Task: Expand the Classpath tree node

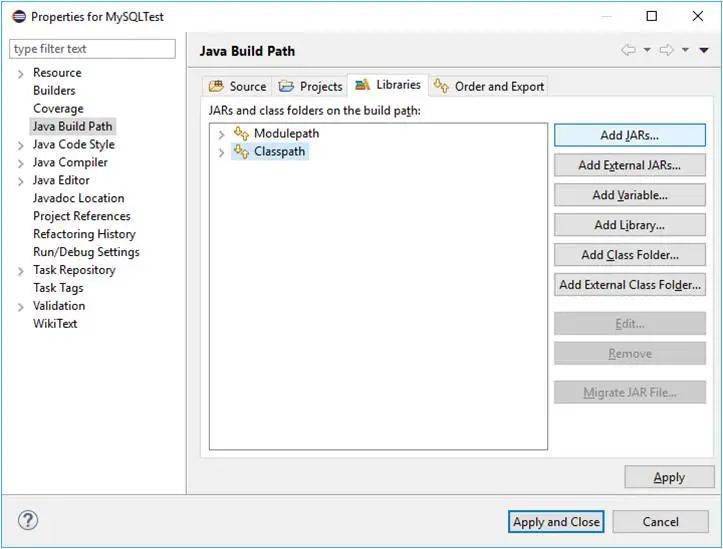Action: pyautogui.click(x=221, y=153)
